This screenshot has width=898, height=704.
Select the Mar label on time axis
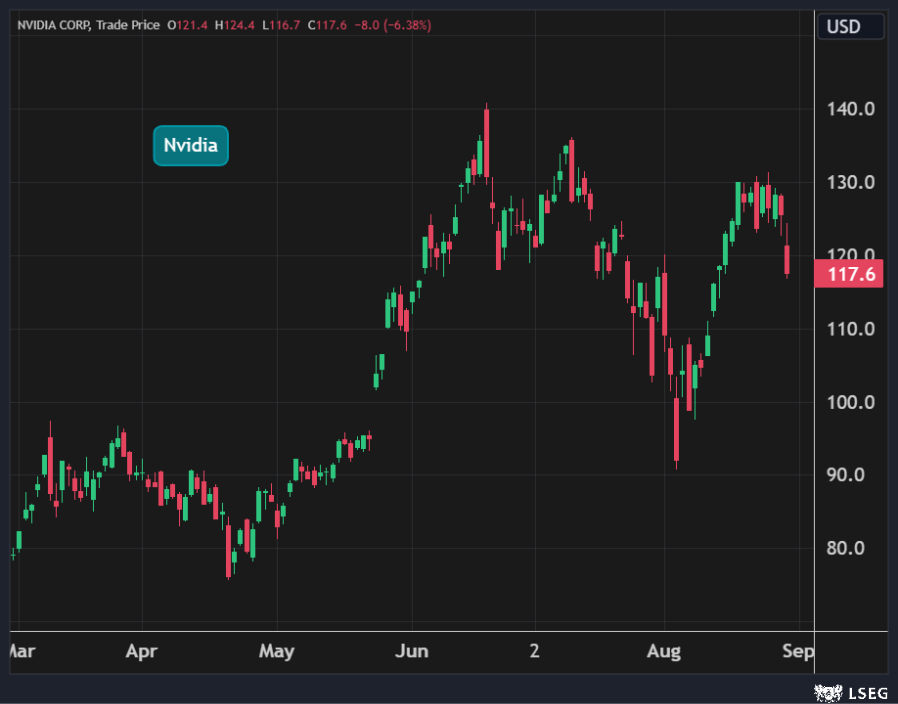(21, 652)
